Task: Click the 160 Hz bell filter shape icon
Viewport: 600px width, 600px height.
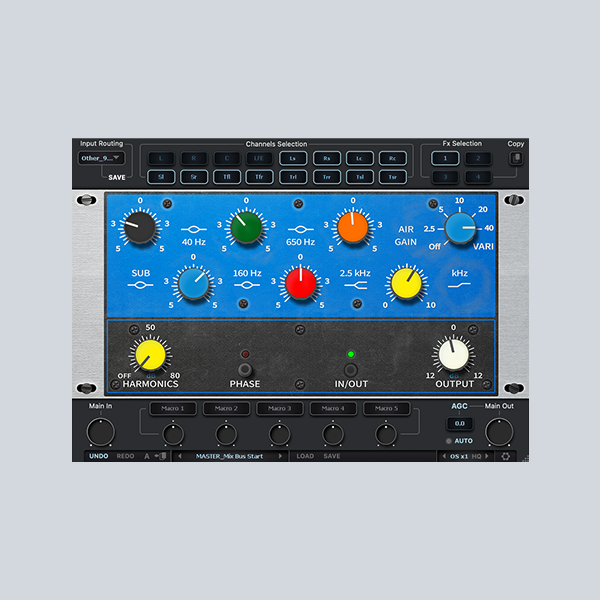Action: (247, 285)
